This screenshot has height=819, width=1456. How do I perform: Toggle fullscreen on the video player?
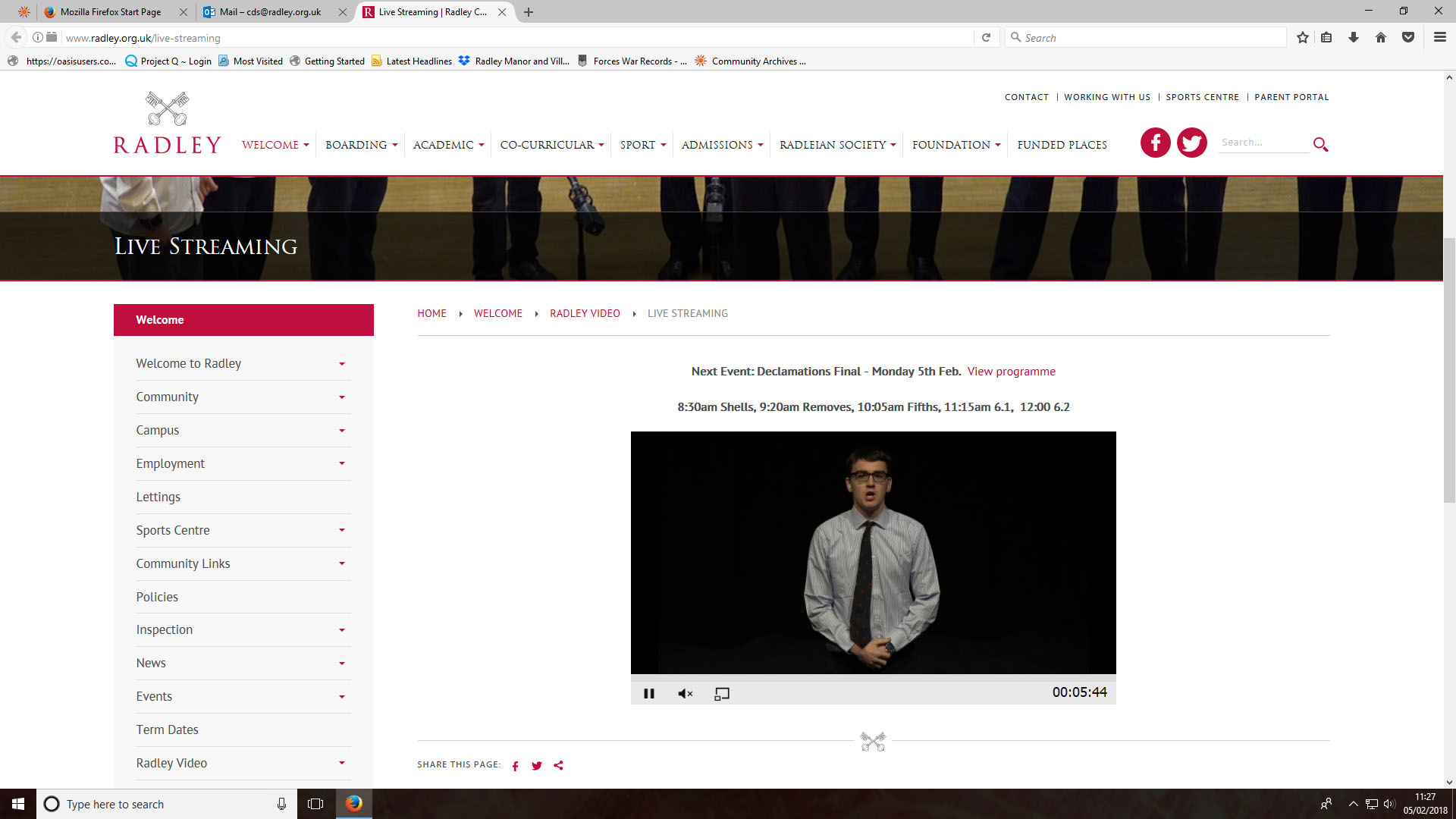tap(721, 693)
